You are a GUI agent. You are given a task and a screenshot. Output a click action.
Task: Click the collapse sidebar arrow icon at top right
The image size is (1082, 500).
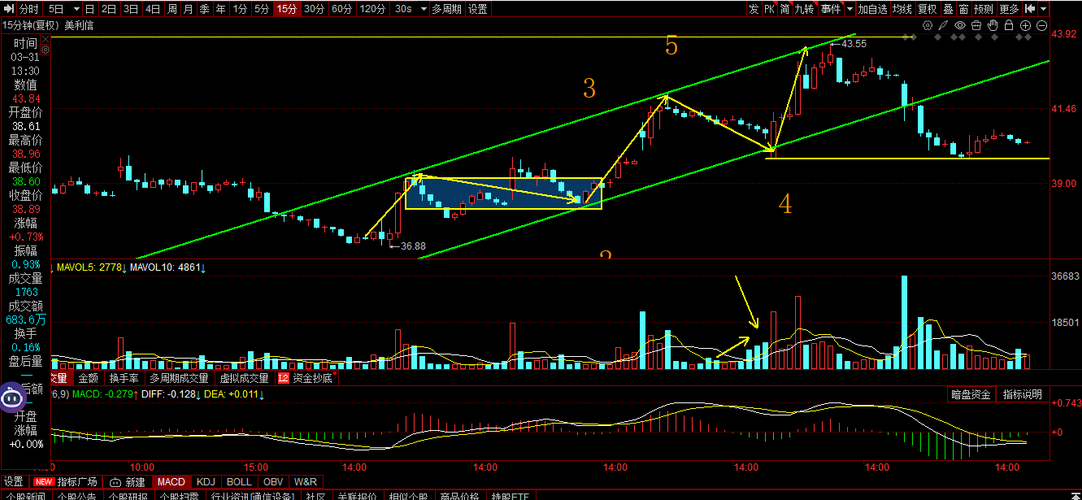[1030, 9]
